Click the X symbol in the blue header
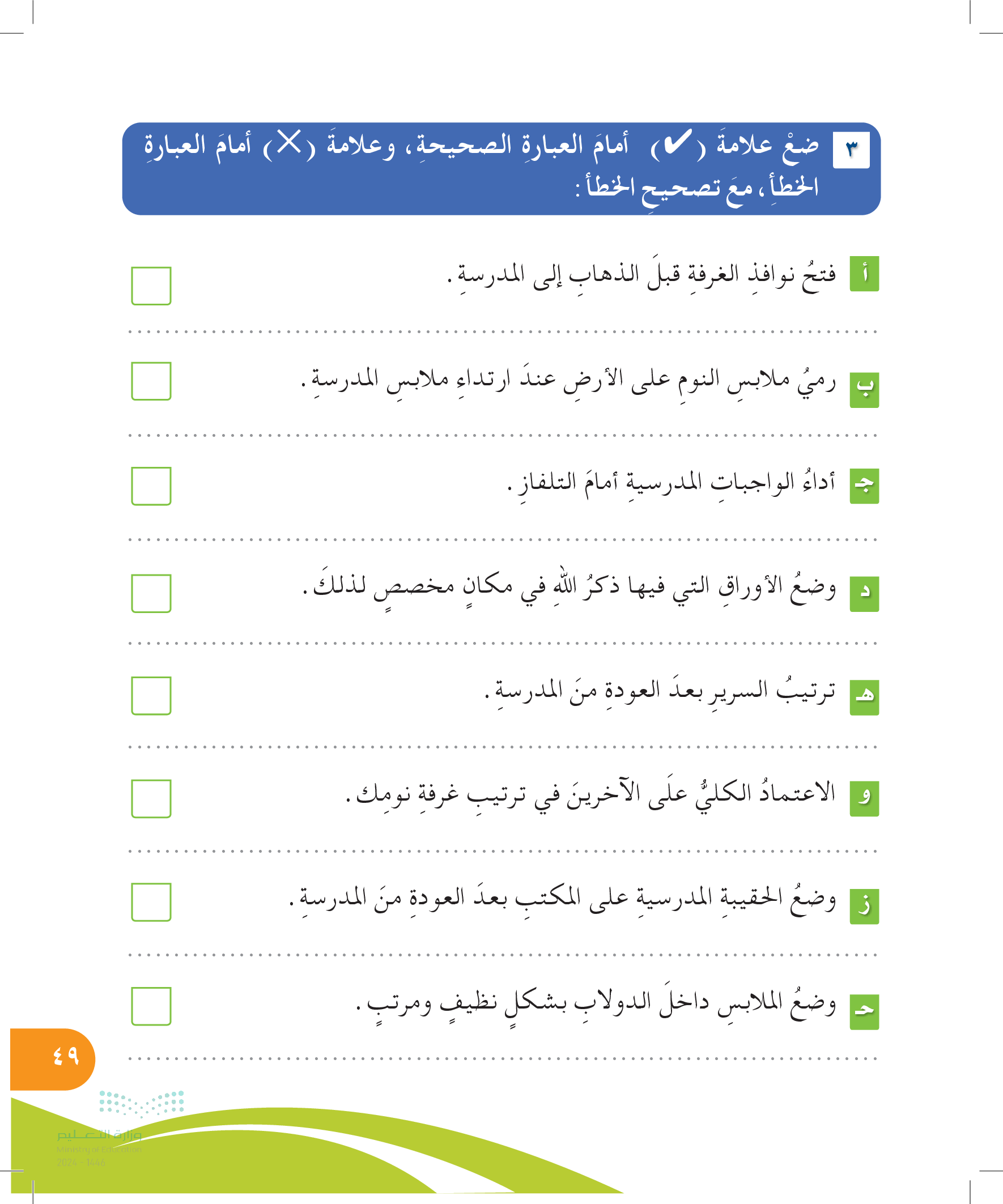1003x1204 pixels. point(288,142)
